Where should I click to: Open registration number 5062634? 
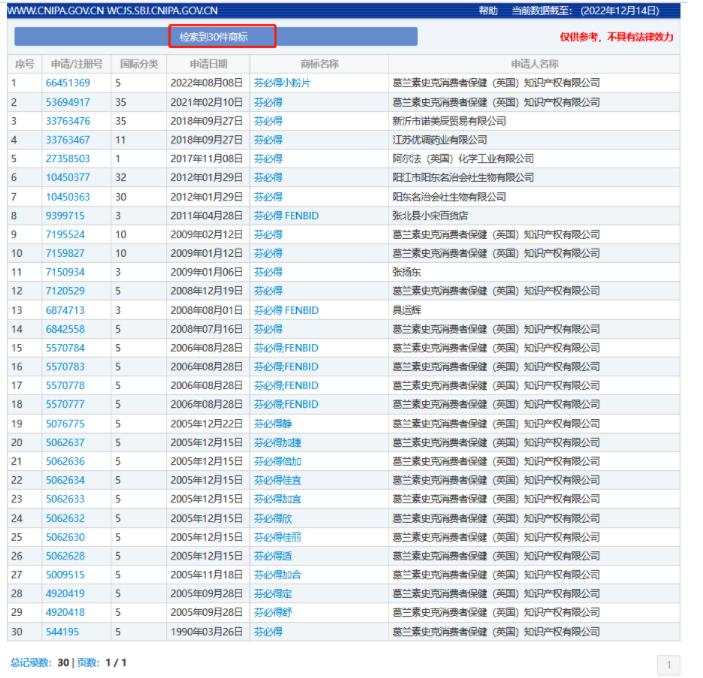pos(65,480)
